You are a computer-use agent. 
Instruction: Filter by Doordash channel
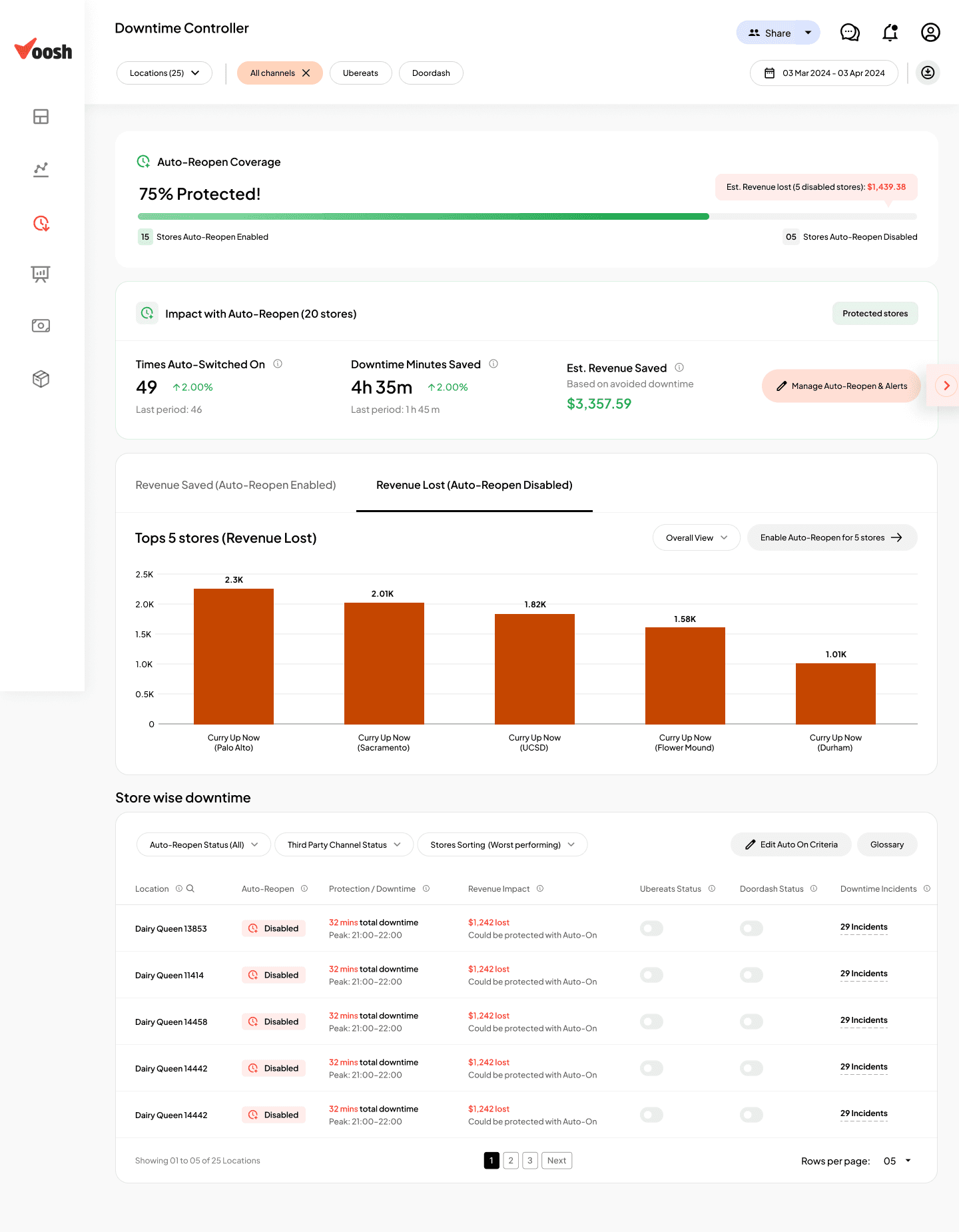tap(431, 73)
